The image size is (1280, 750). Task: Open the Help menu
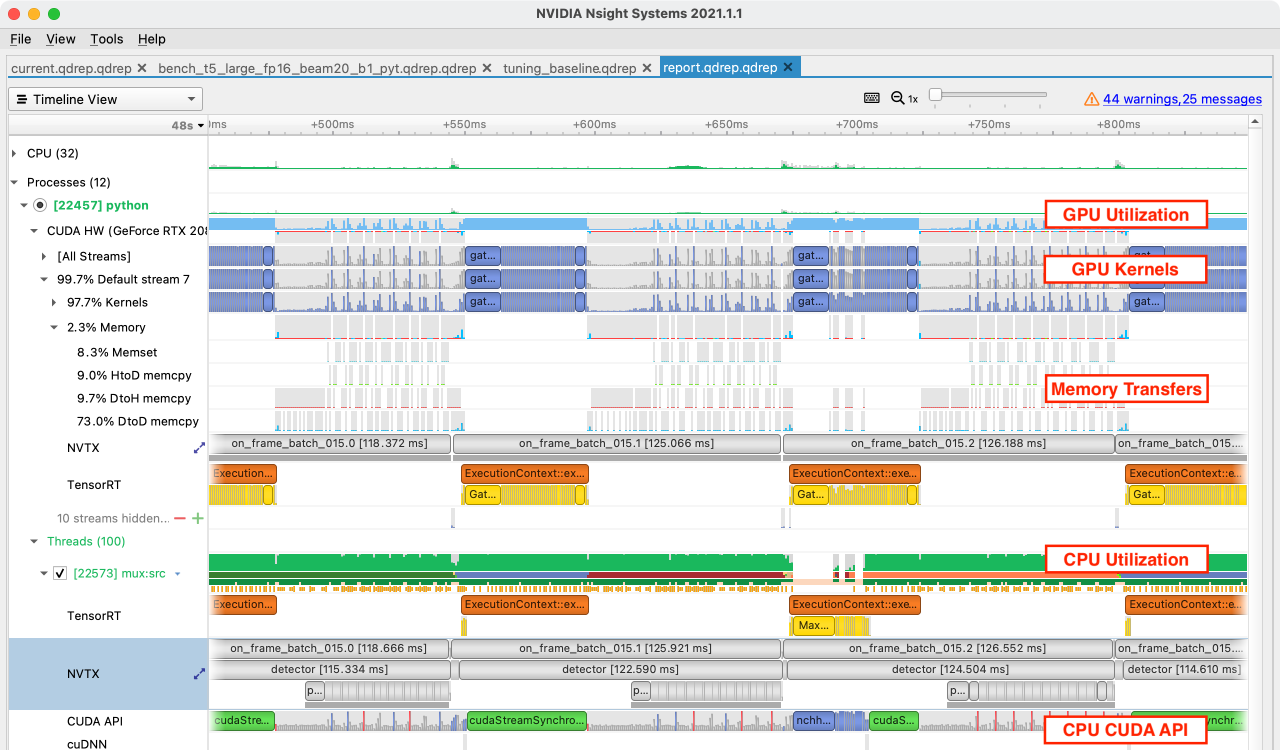(152, 39)
